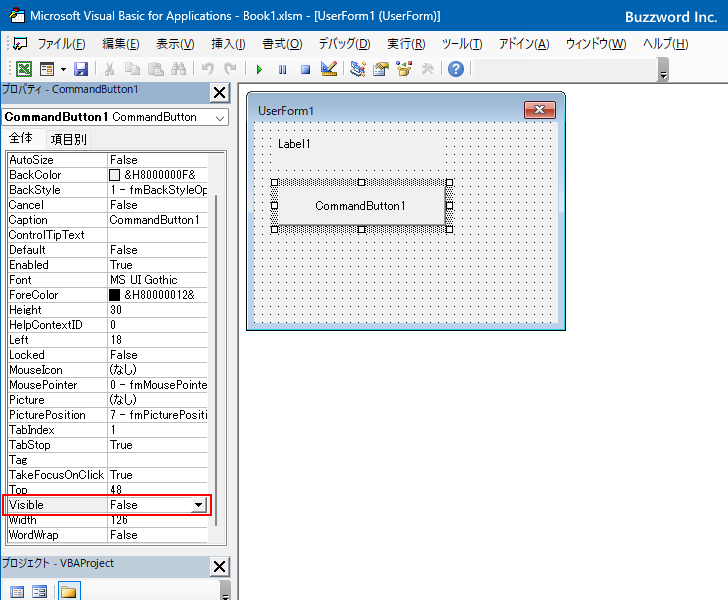
Task: Select the Font value MS UI Gothic
Action: 157,280
